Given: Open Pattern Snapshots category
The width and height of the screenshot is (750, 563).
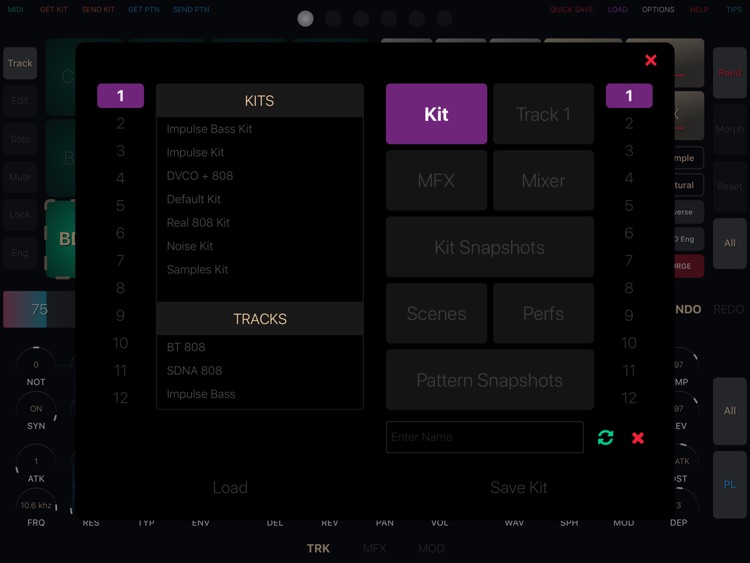Looking at the screenshot, I should pyautogui.click(x=490, y=380).
